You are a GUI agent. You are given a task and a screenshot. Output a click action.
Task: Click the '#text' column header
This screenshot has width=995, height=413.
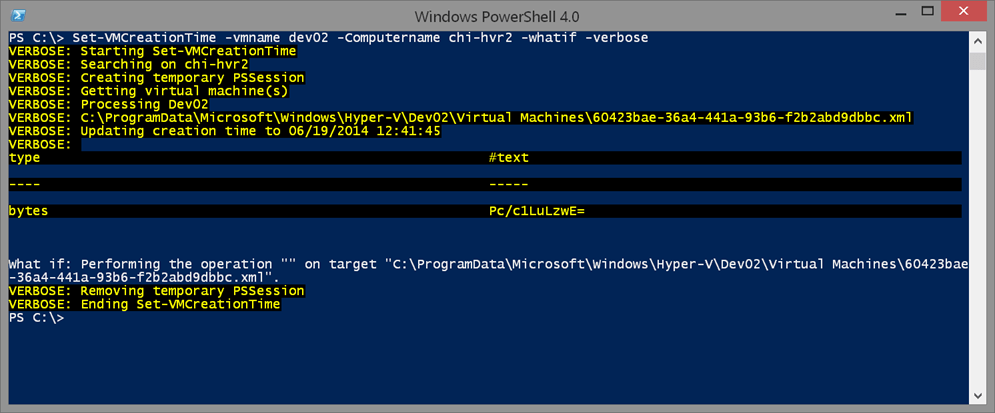[509, 158]
